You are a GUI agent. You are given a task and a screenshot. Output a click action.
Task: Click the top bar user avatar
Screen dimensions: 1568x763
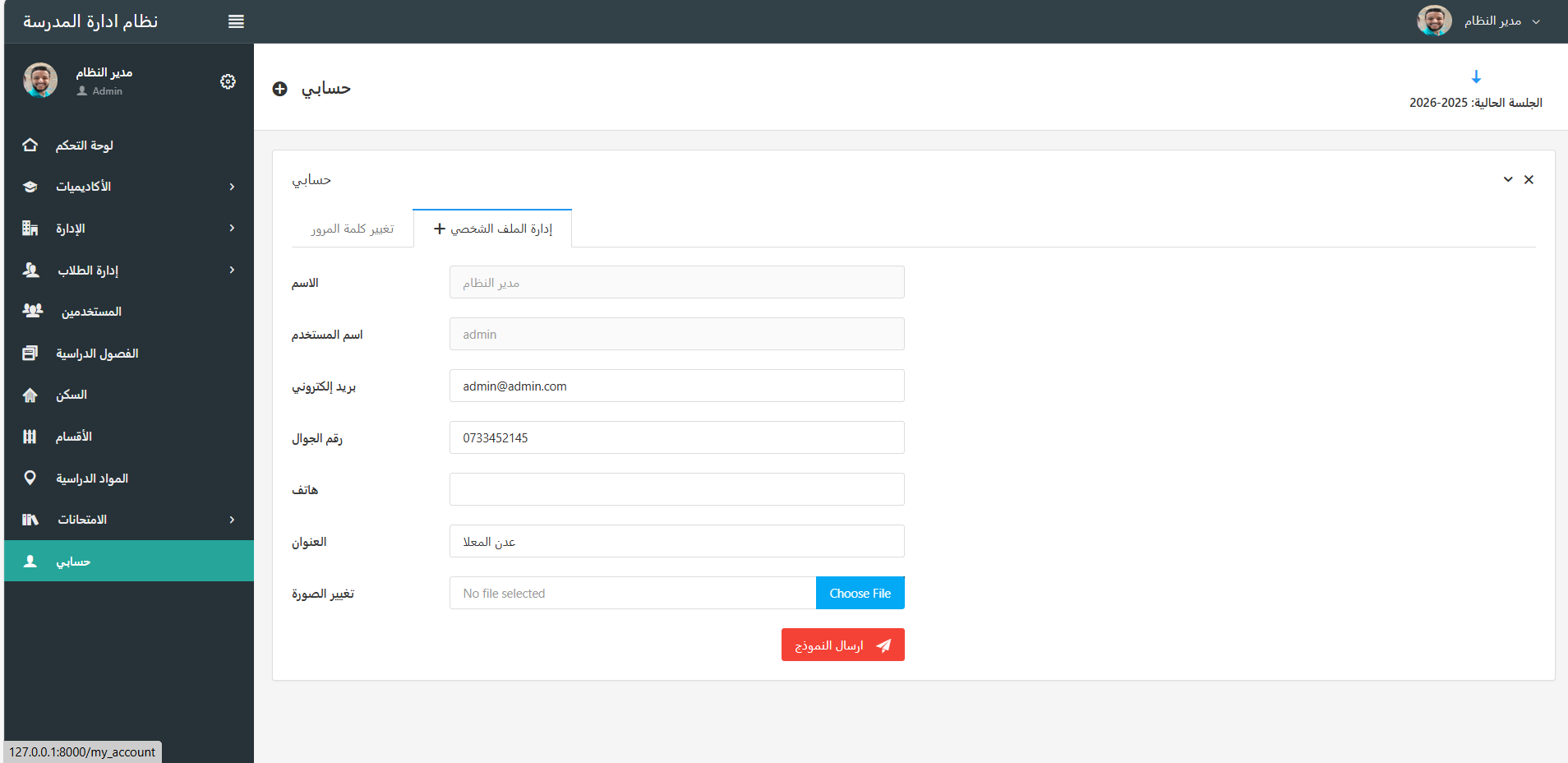tap(1435, 21)
